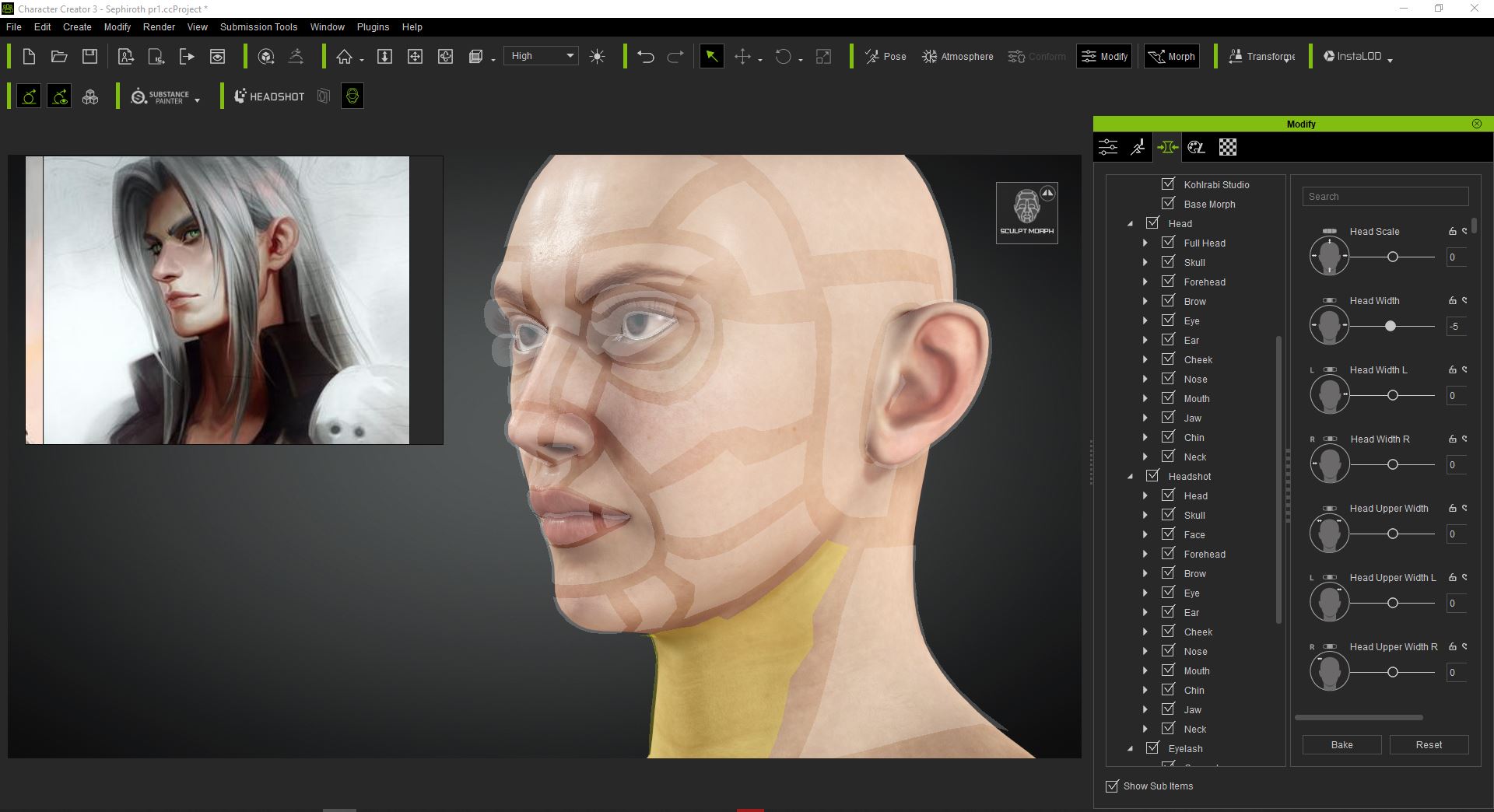Toggle the Eyelash checkbox

(1152, 747)
